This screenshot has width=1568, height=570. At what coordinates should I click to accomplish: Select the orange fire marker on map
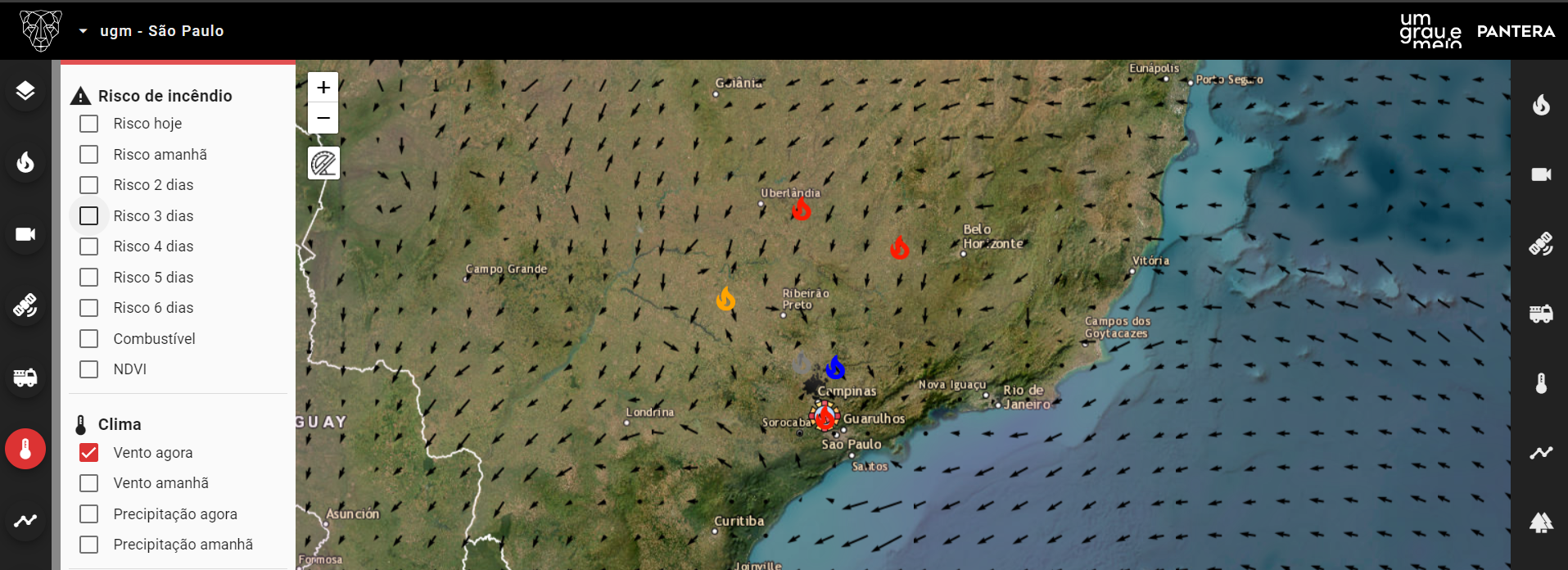tap(725, 298)
